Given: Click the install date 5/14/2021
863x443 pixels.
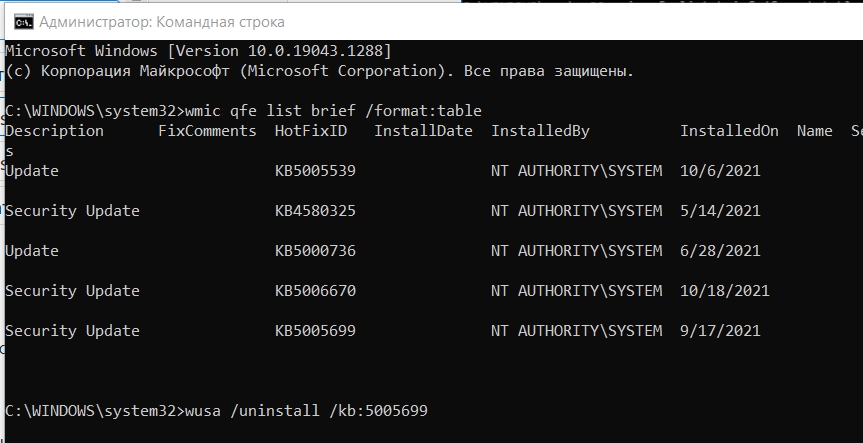Looking at the screenshot, I should coord(720,211).
